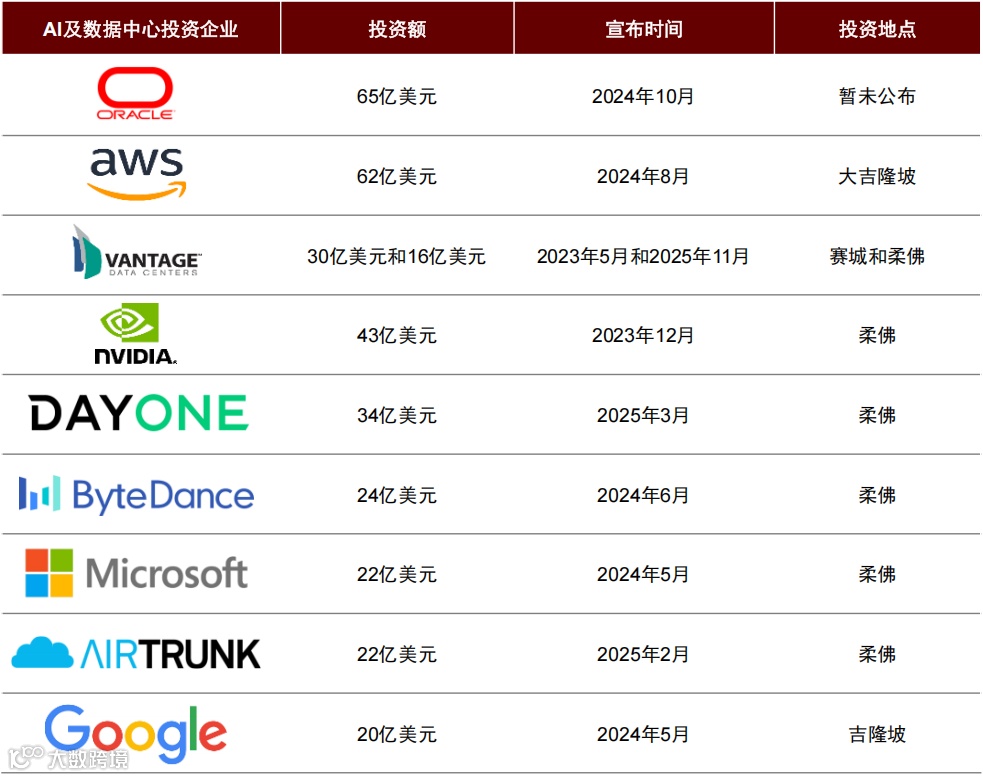Image resolution: width=983 pixels, height=777 pixels.
Task: Click the 2025年3月 date cell
Action: click(643, 415)
